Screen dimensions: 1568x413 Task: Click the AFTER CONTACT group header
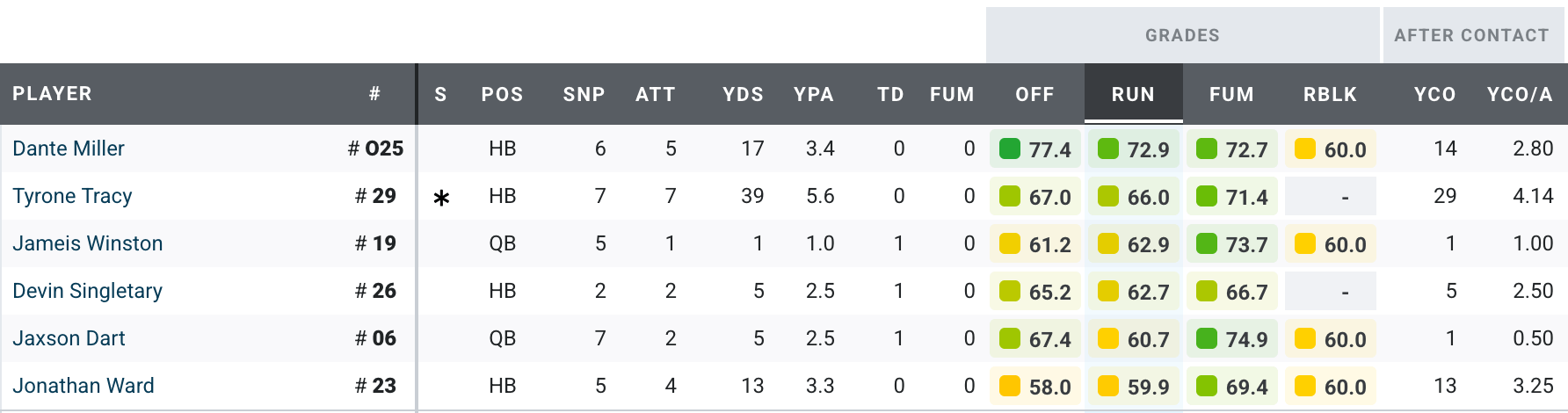coord(1471,35)
